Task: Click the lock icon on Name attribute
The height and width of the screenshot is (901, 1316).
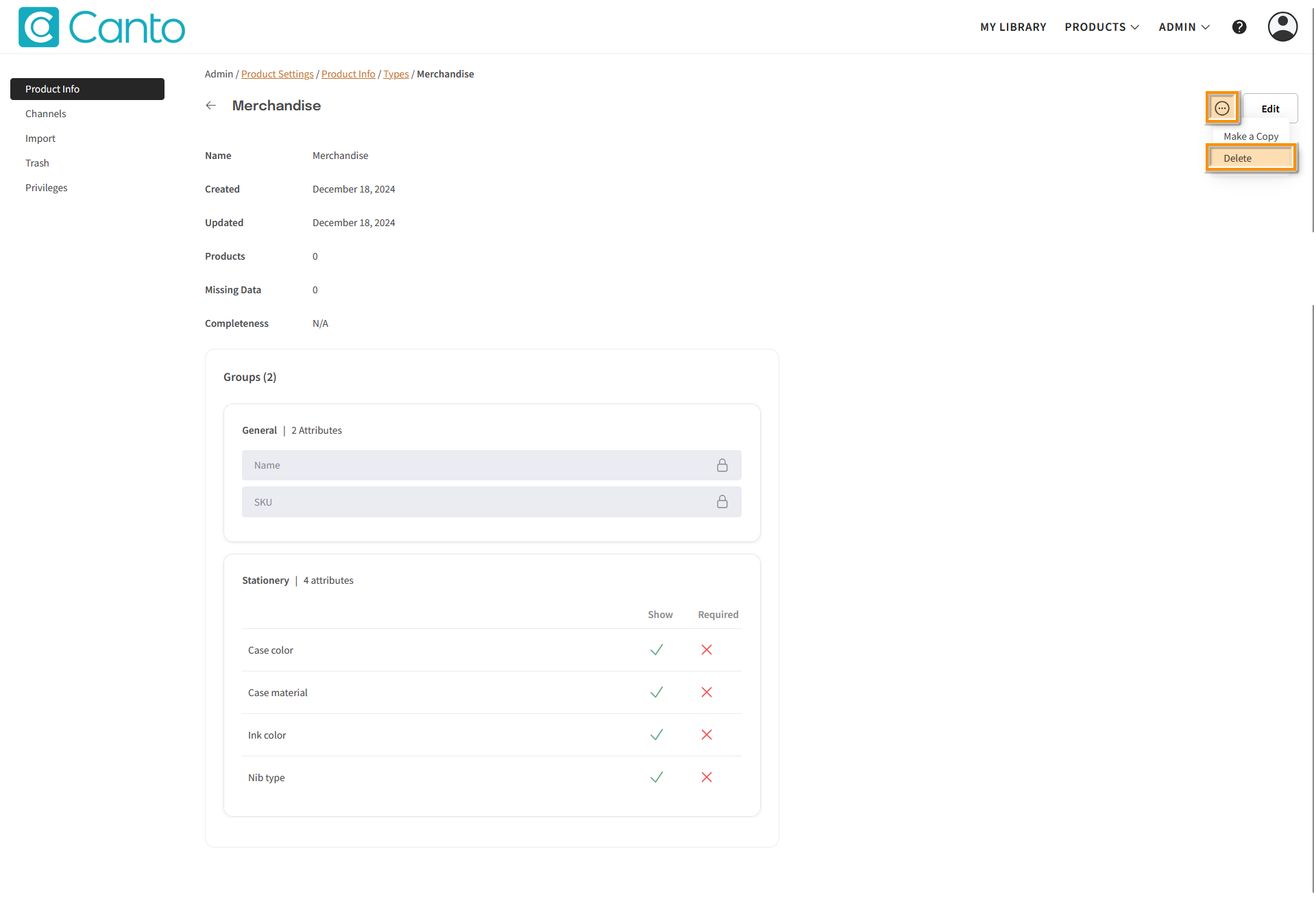Action: pos(722,465)
